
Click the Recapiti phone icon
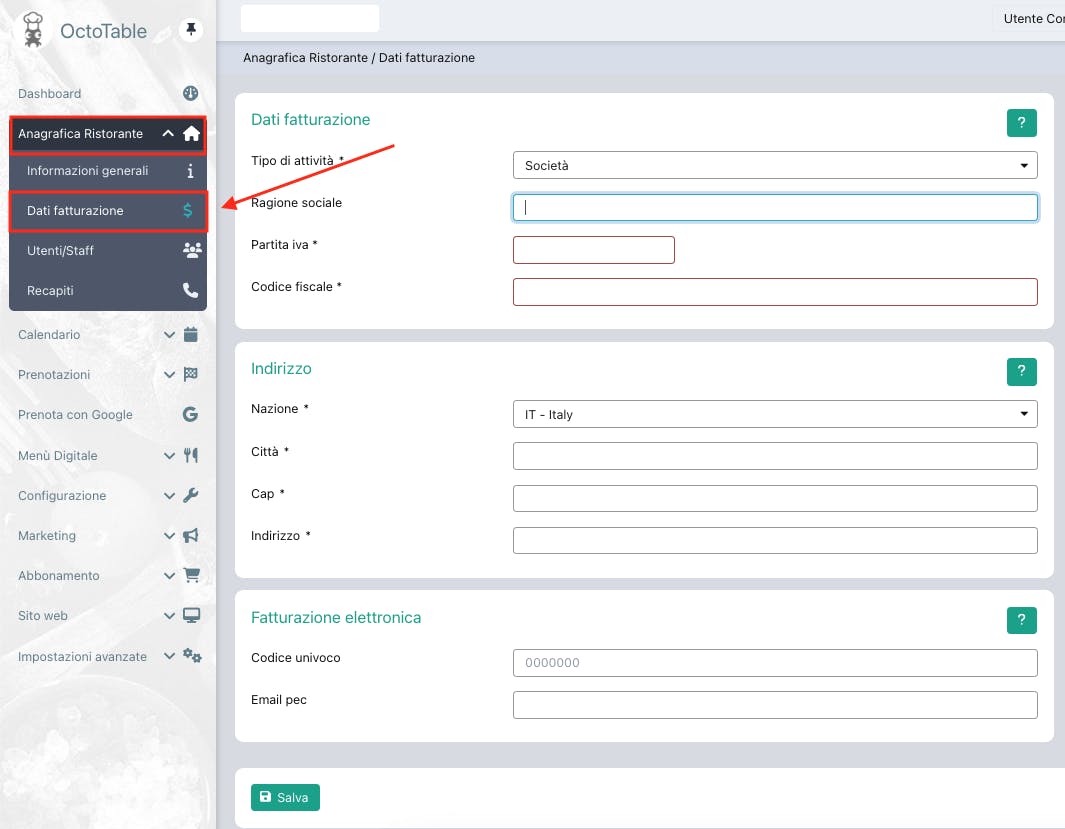pos(191,291)
